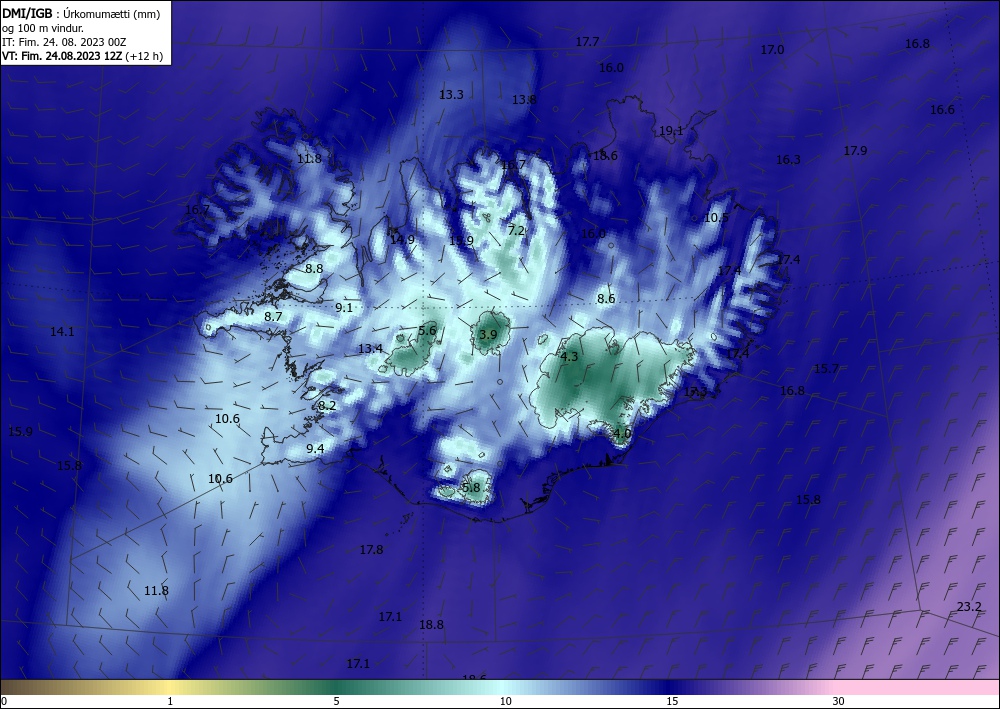This screenshot has width=1000, height=709.
Task: Click the 10.5 value in the east
Action: (x=716, y=218)
